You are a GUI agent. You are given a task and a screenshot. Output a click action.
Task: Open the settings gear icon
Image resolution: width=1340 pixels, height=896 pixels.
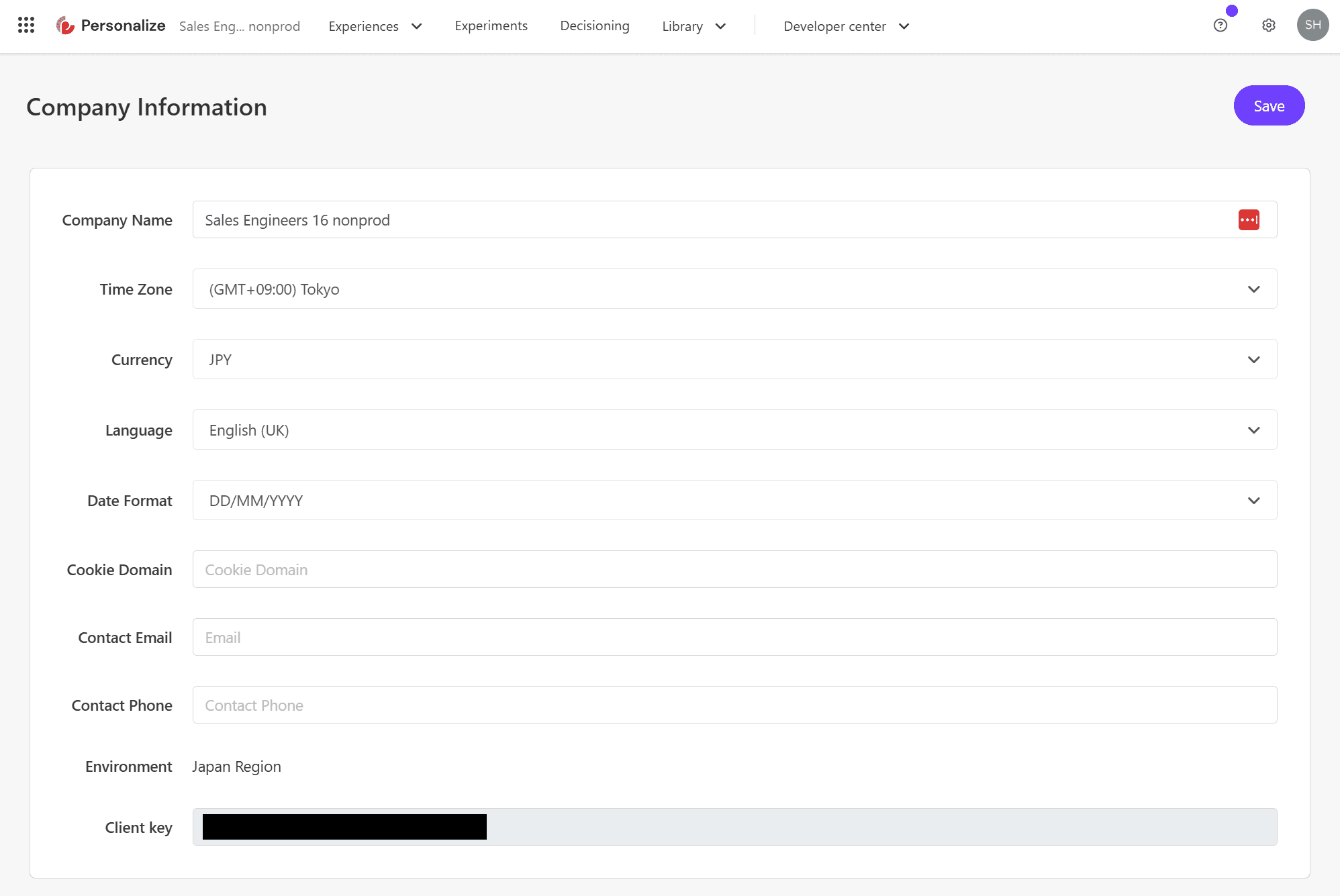[x=1268, y=26]
